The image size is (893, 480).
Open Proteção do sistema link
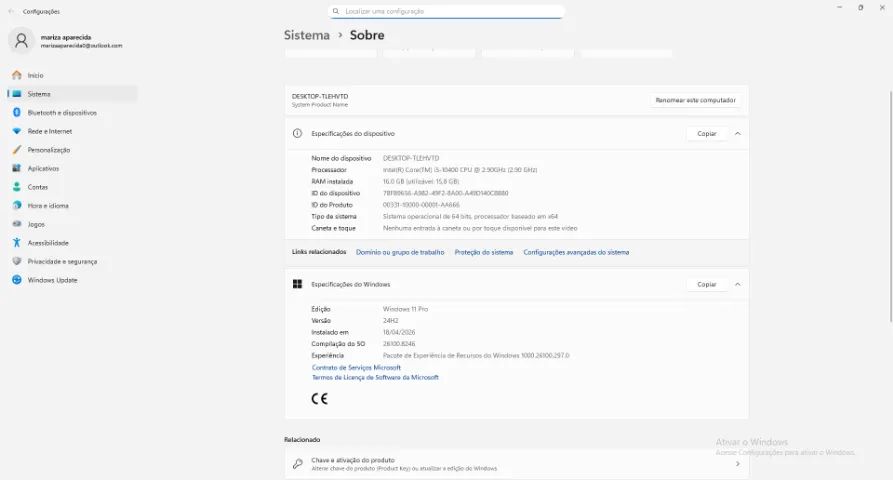[484, 252]
